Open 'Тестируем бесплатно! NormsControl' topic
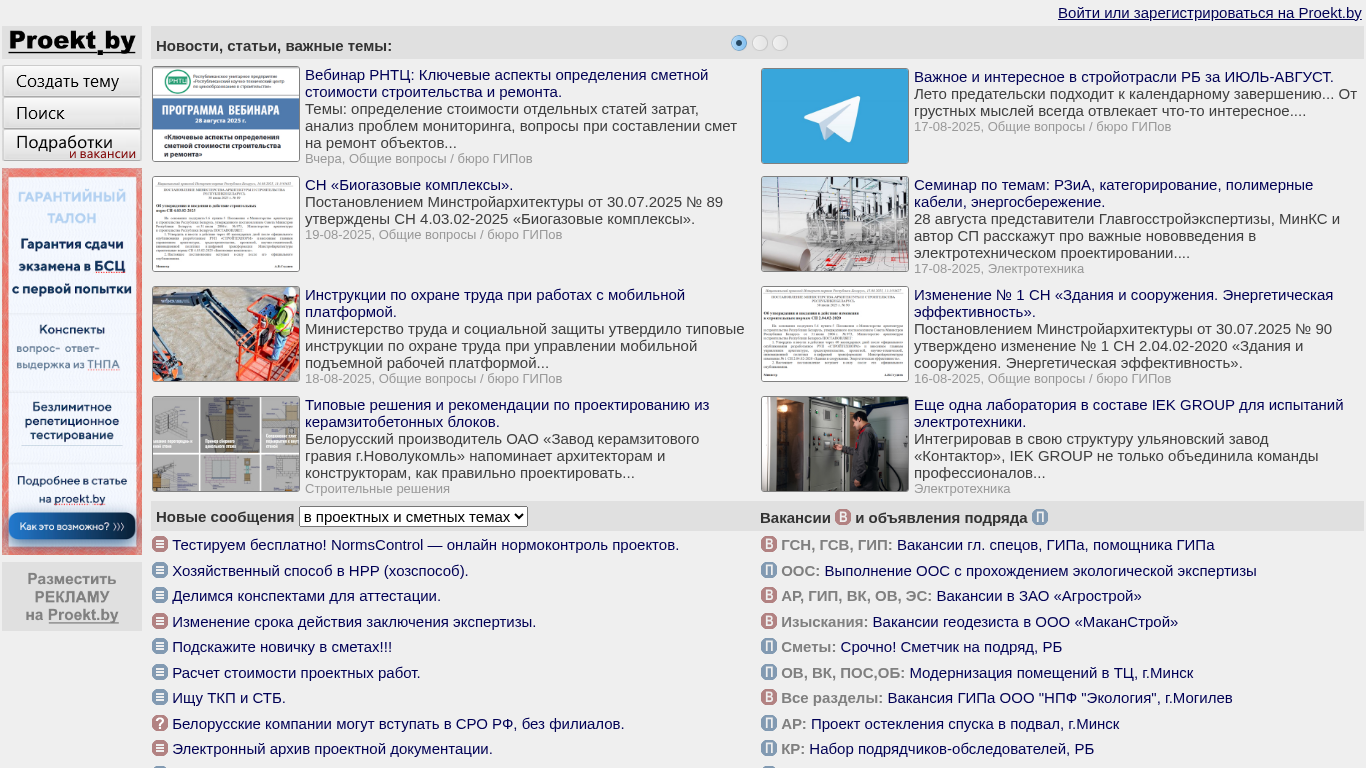 coord(425,545)
